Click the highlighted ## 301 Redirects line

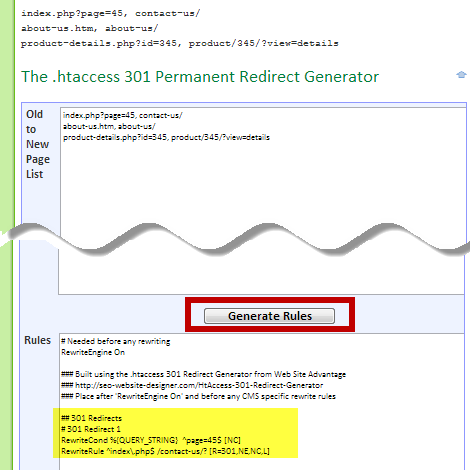tap(92, 418)
